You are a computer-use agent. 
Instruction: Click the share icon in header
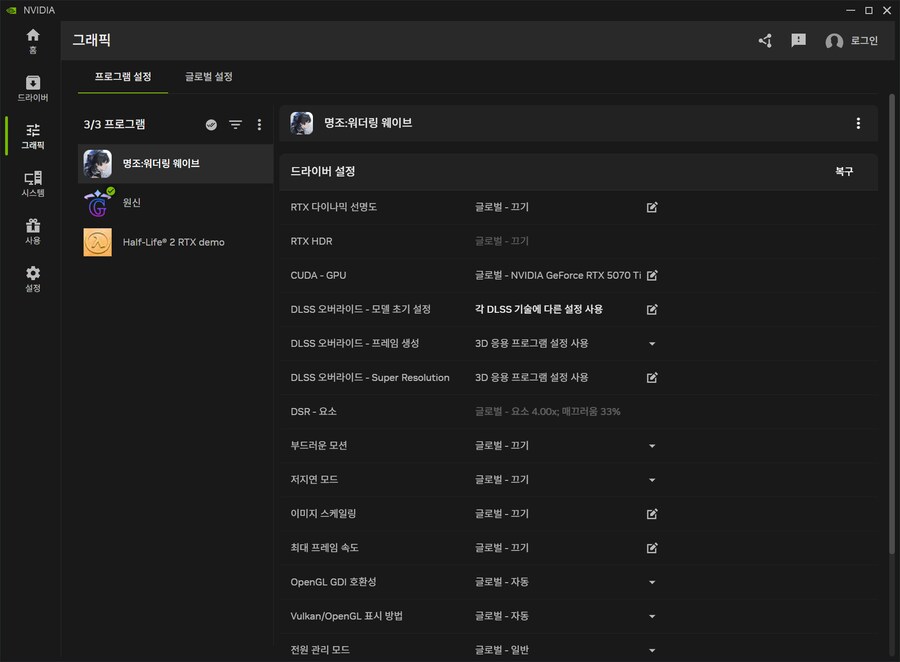point(765,41)
